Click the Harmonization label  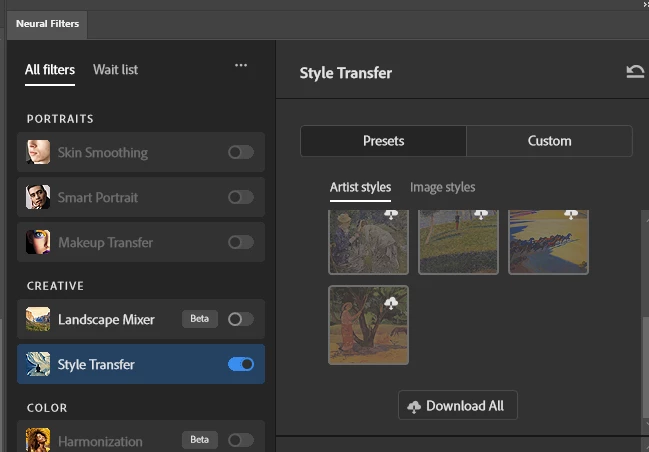click(100, 441)
